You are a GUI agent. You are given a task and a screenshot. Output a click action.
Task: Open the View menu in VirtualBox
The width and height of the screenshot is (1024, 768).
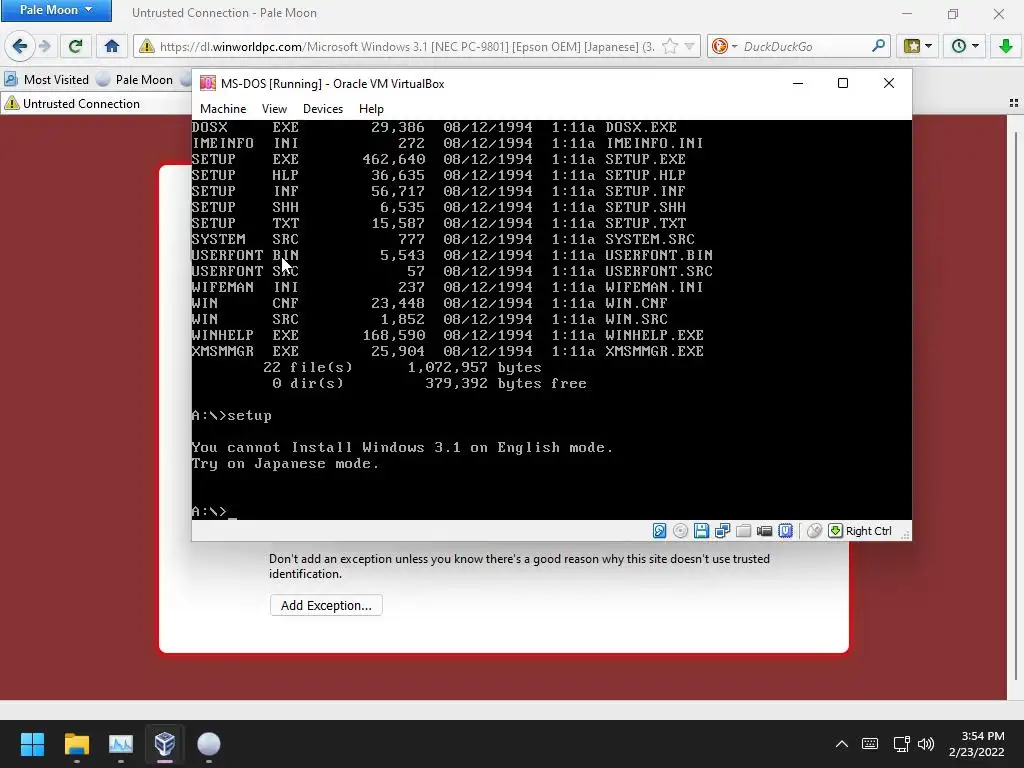pyautogui.click(x=274, y=109)
